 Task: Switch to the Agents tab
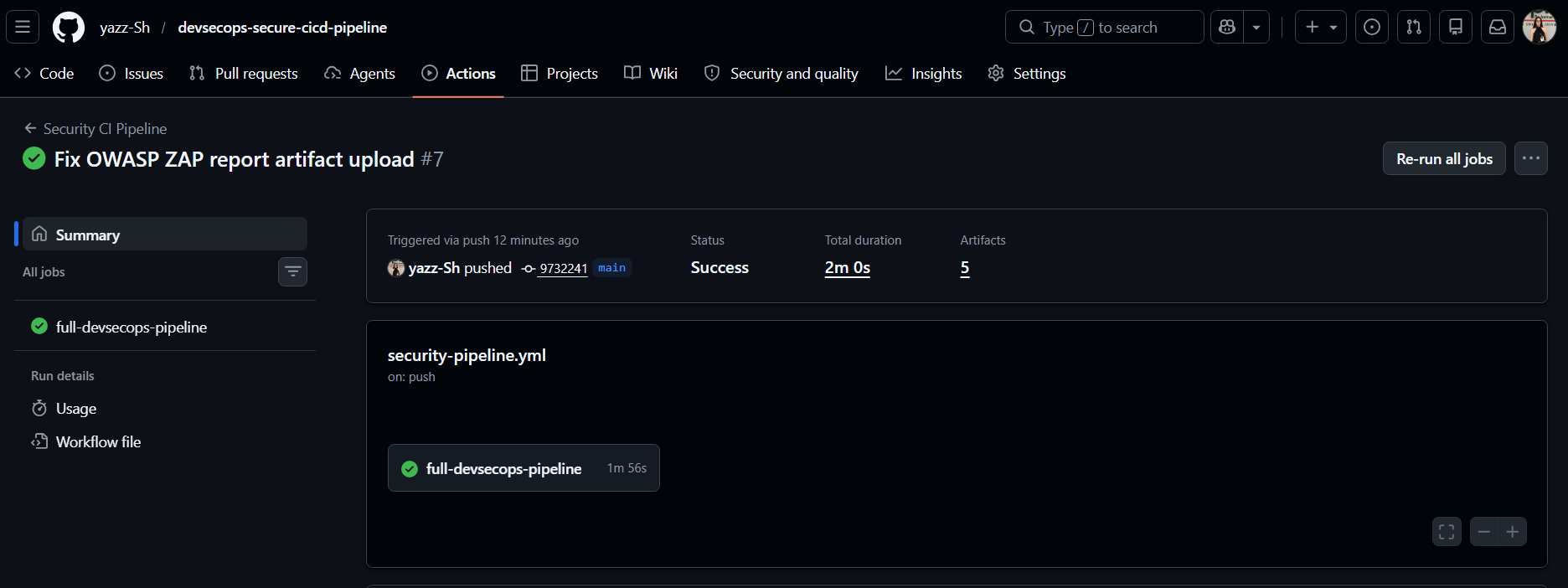coord(360,73)
